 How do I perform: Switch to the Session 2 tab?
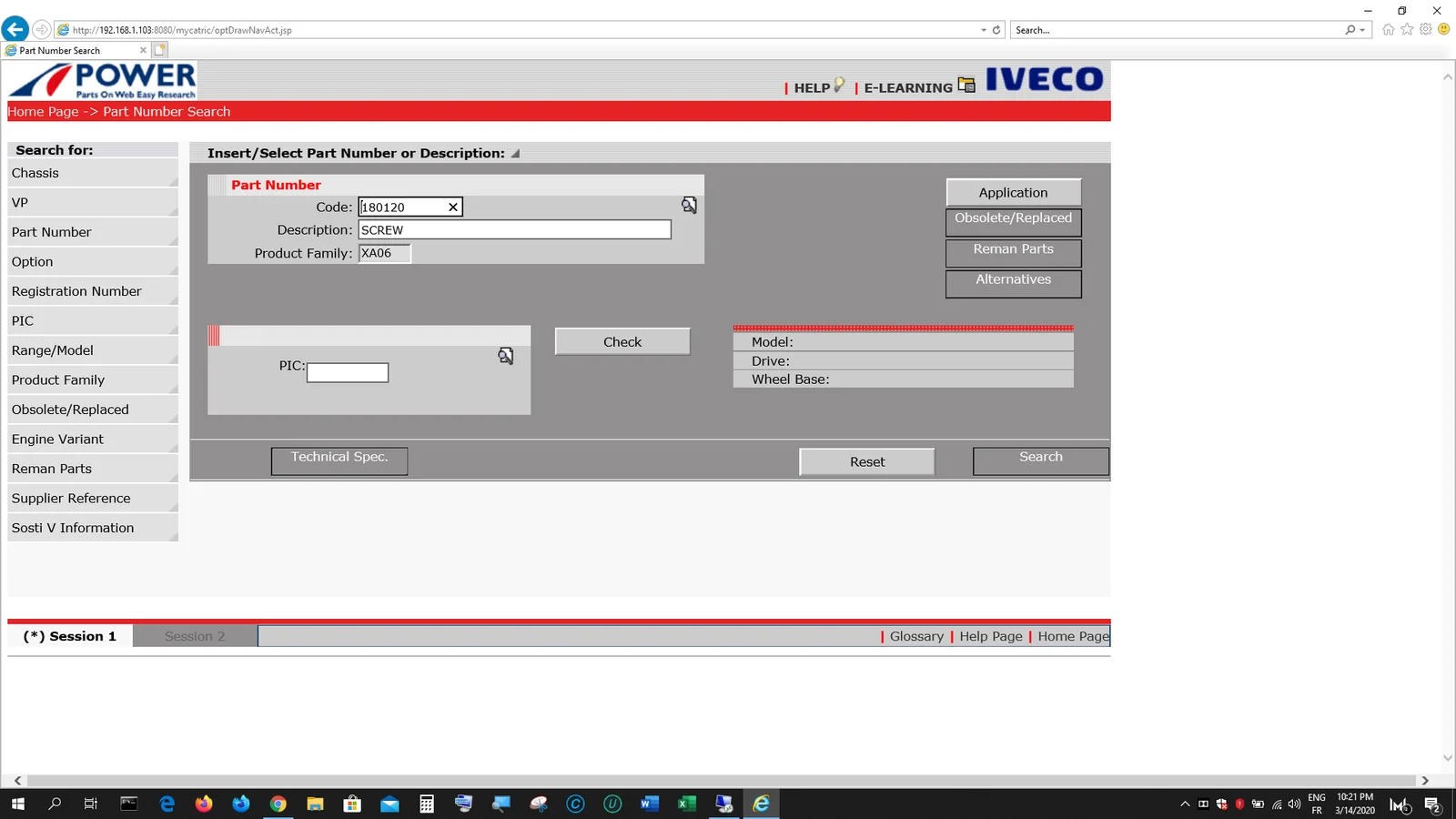195,636
